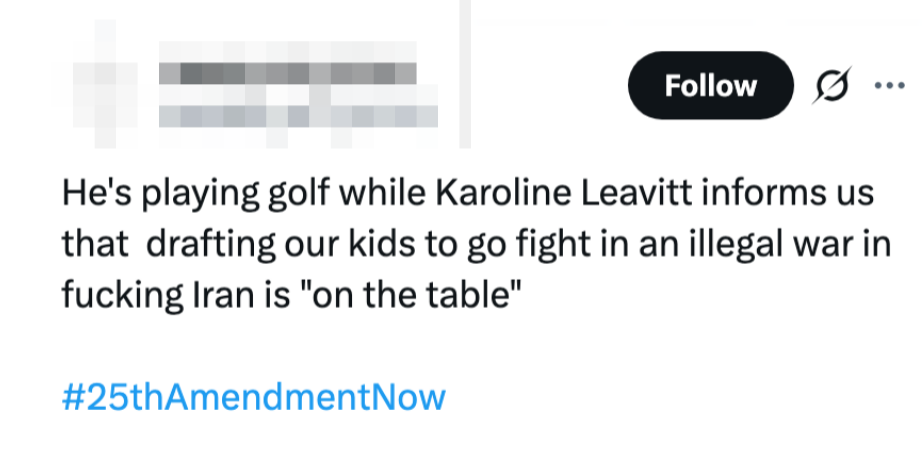Click the tweet line starting "that drafting our kids"
The width and height of the screenshot is (922, 470).
click(x=475, y=245)
